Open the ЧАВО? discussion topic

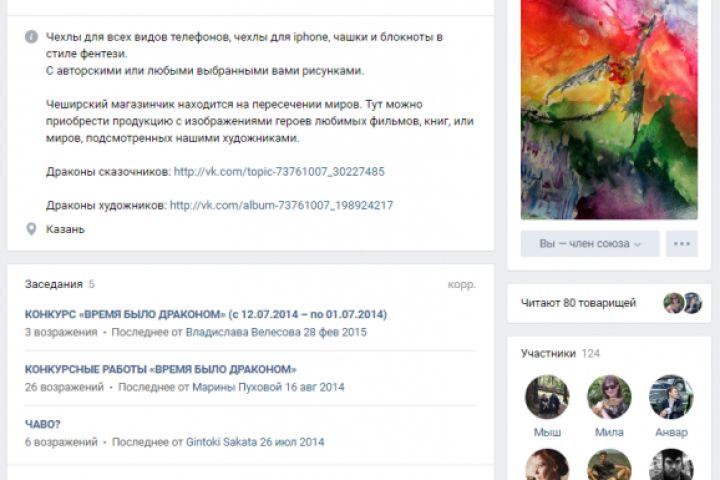point(43,424)
